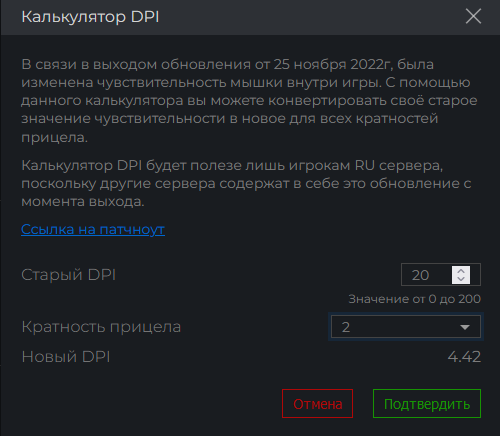Viewport: 500px width, 436px height.
Task: Open the Ссылка на патчноут link
Action: 93,229
